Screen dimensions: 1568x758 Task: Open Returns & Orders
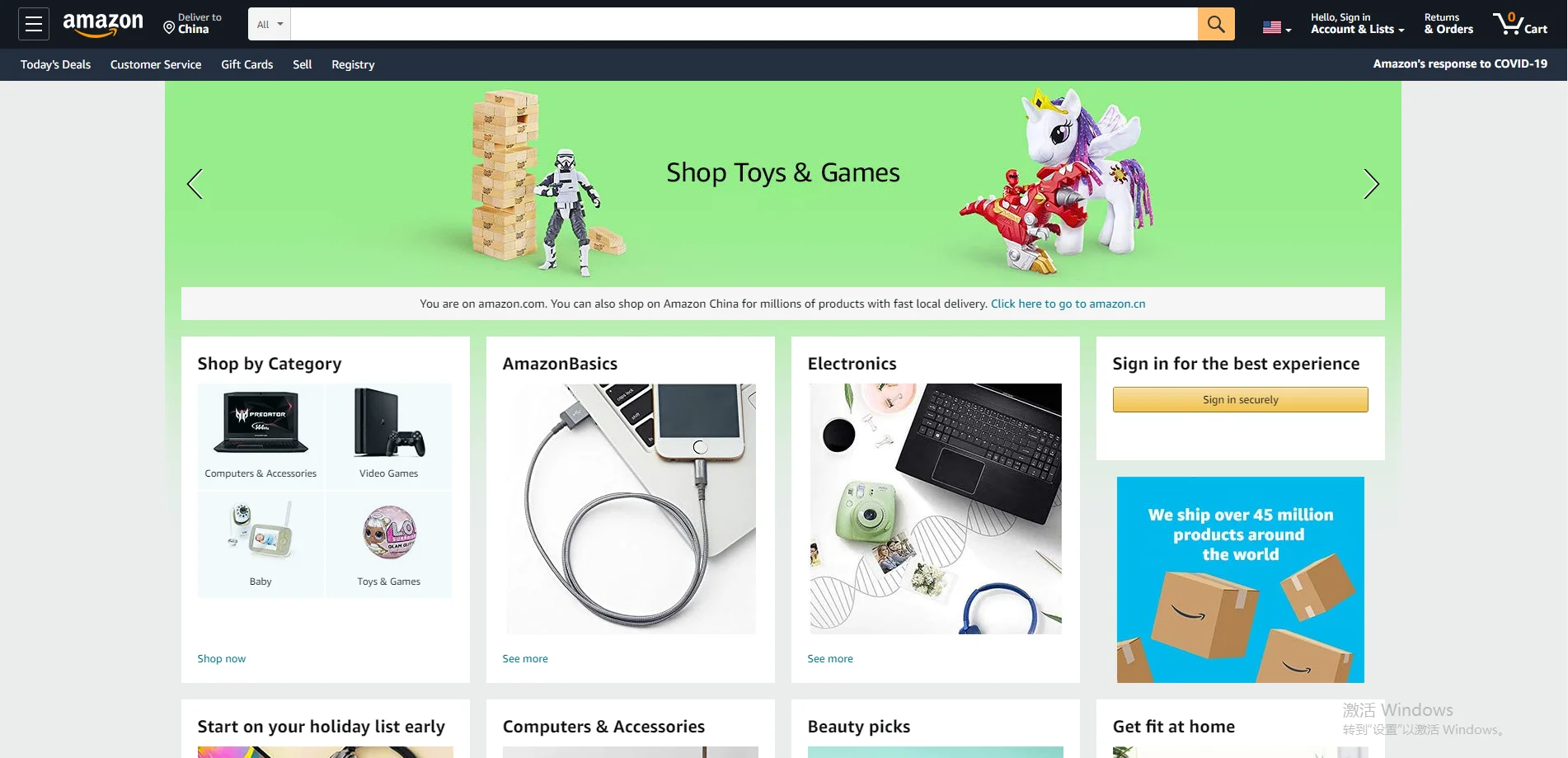click(x=1448, y=24)
